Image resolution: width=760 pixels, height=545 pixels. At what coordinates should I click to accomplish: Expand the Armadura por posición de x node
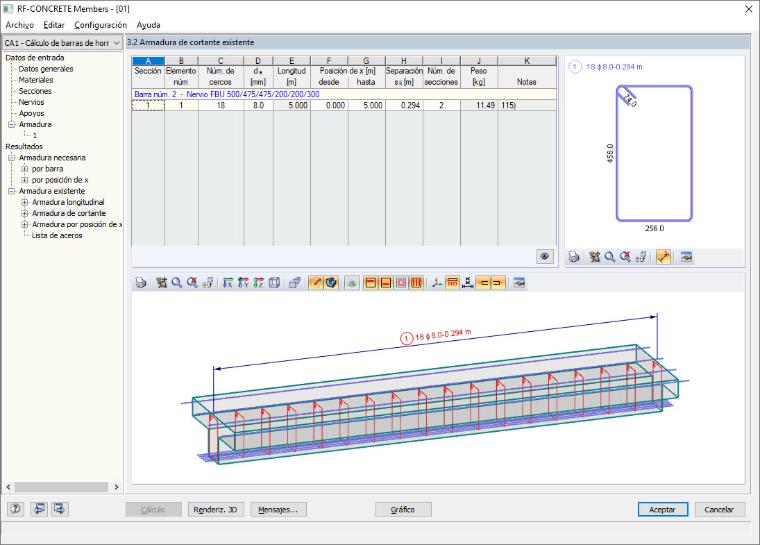[24, 224]
